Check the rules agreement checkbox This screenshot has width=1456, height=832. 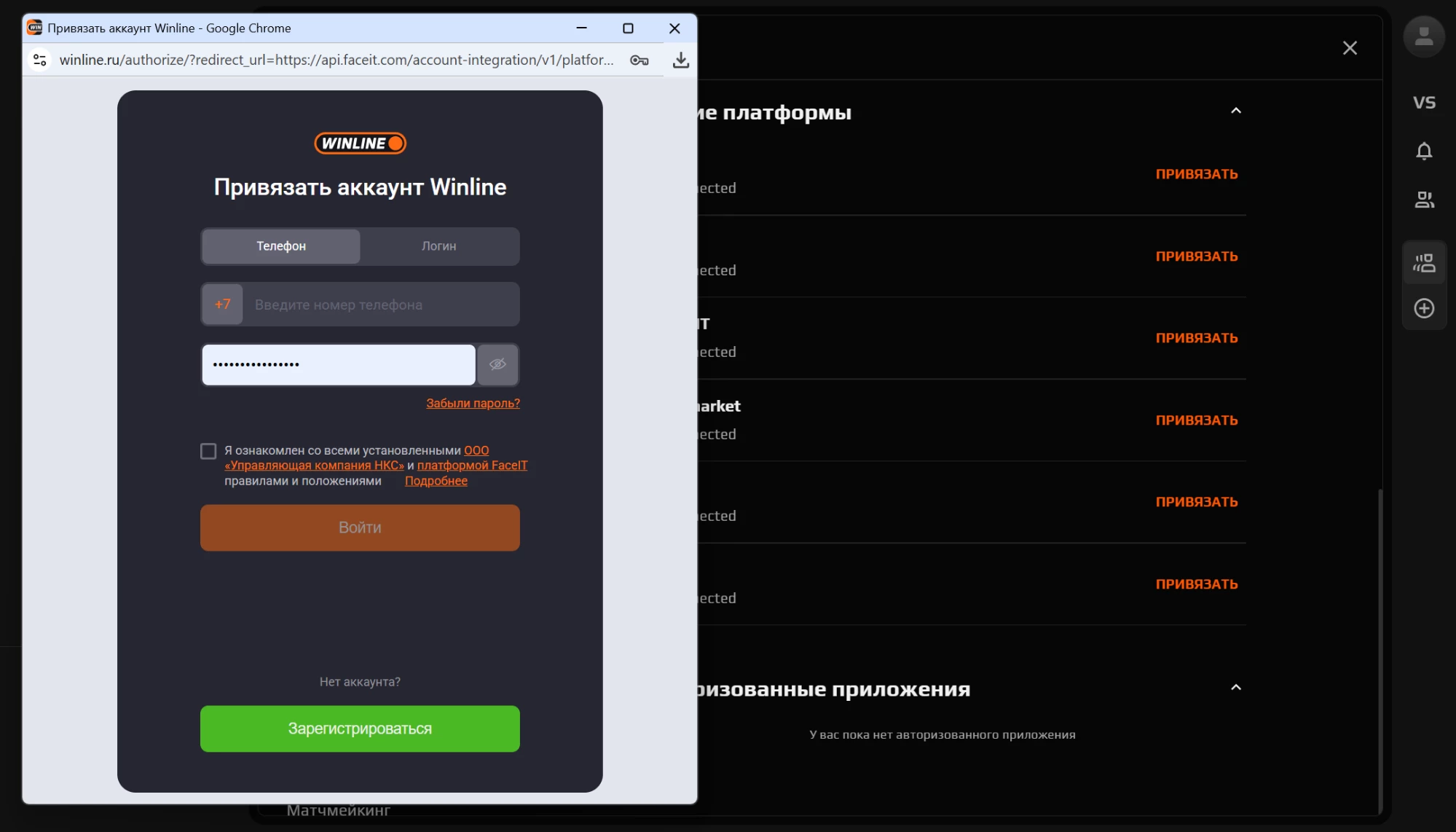(x=208, y=452)
